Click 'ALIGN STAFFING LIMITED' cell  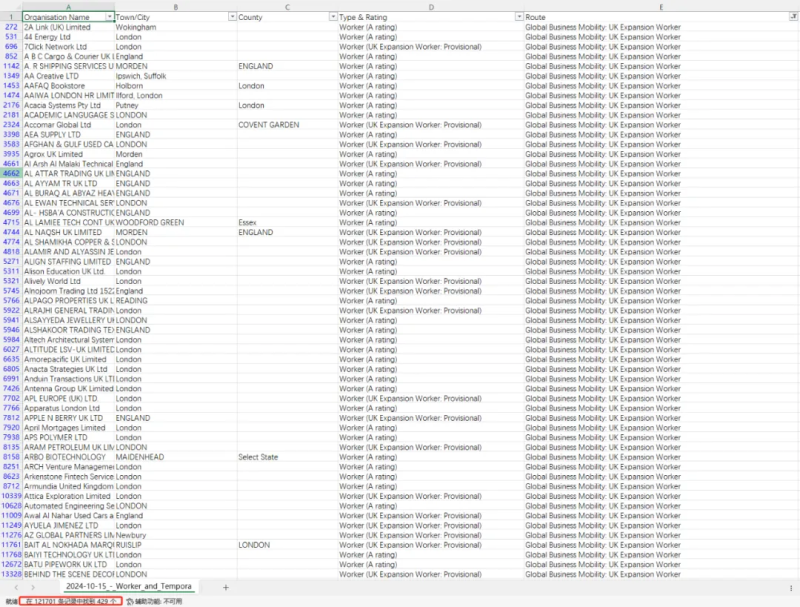(68, 262)
